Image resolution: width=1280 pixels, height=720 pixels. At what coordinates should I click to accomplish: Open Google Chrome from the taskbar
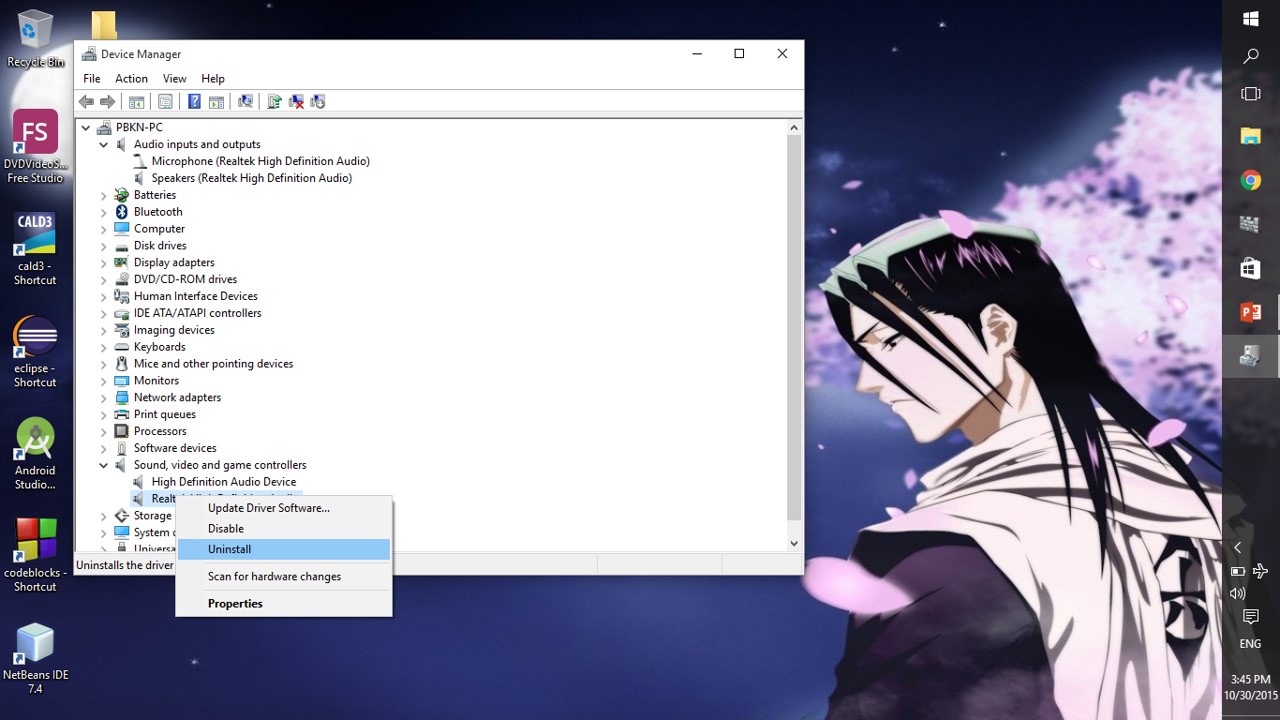click(x=1250, y=180)
